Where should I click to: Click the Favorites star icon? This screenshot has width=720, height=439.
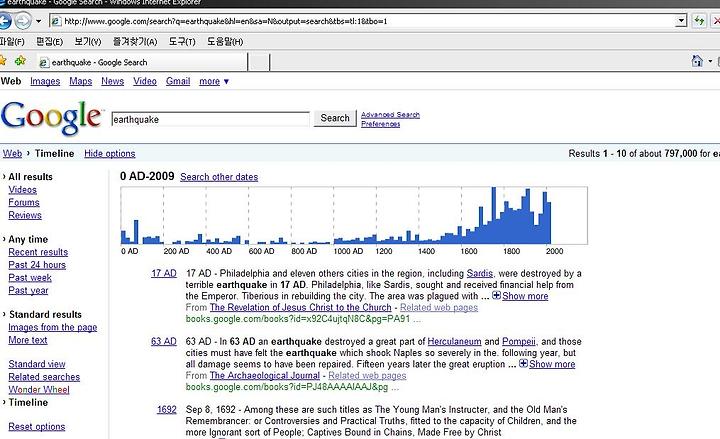tap(3, 61)
